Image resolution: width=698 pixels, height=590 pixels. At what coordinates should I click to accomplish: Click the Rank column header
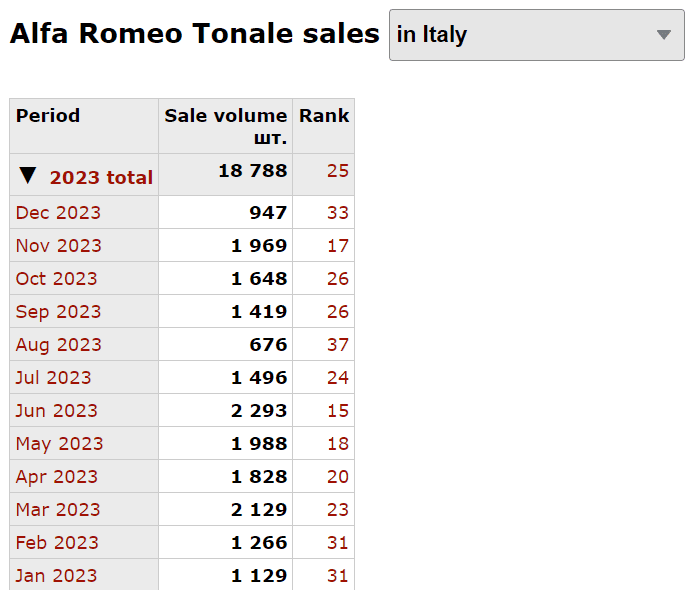tap(324, 116)
